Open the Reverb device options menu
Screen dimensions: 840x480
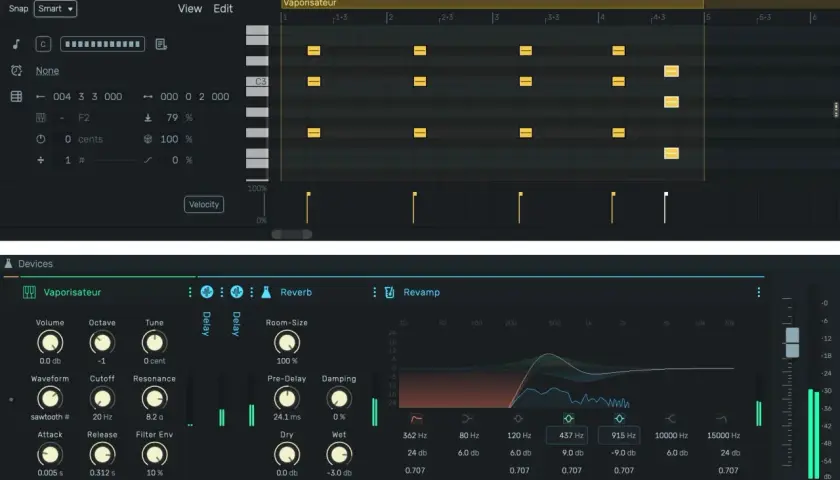pyautogui.click(x=374, y=292)
